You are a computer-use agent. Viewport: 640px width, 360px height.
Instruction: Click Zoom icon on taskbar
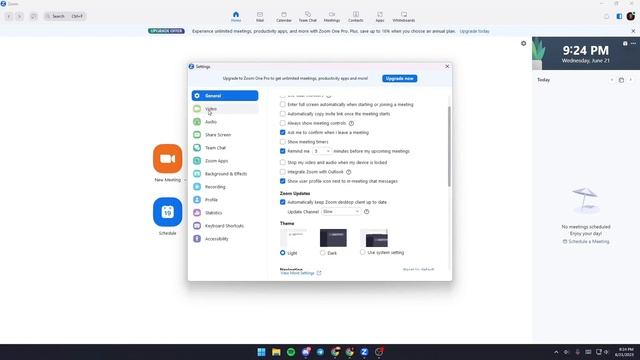coord(364,352)
